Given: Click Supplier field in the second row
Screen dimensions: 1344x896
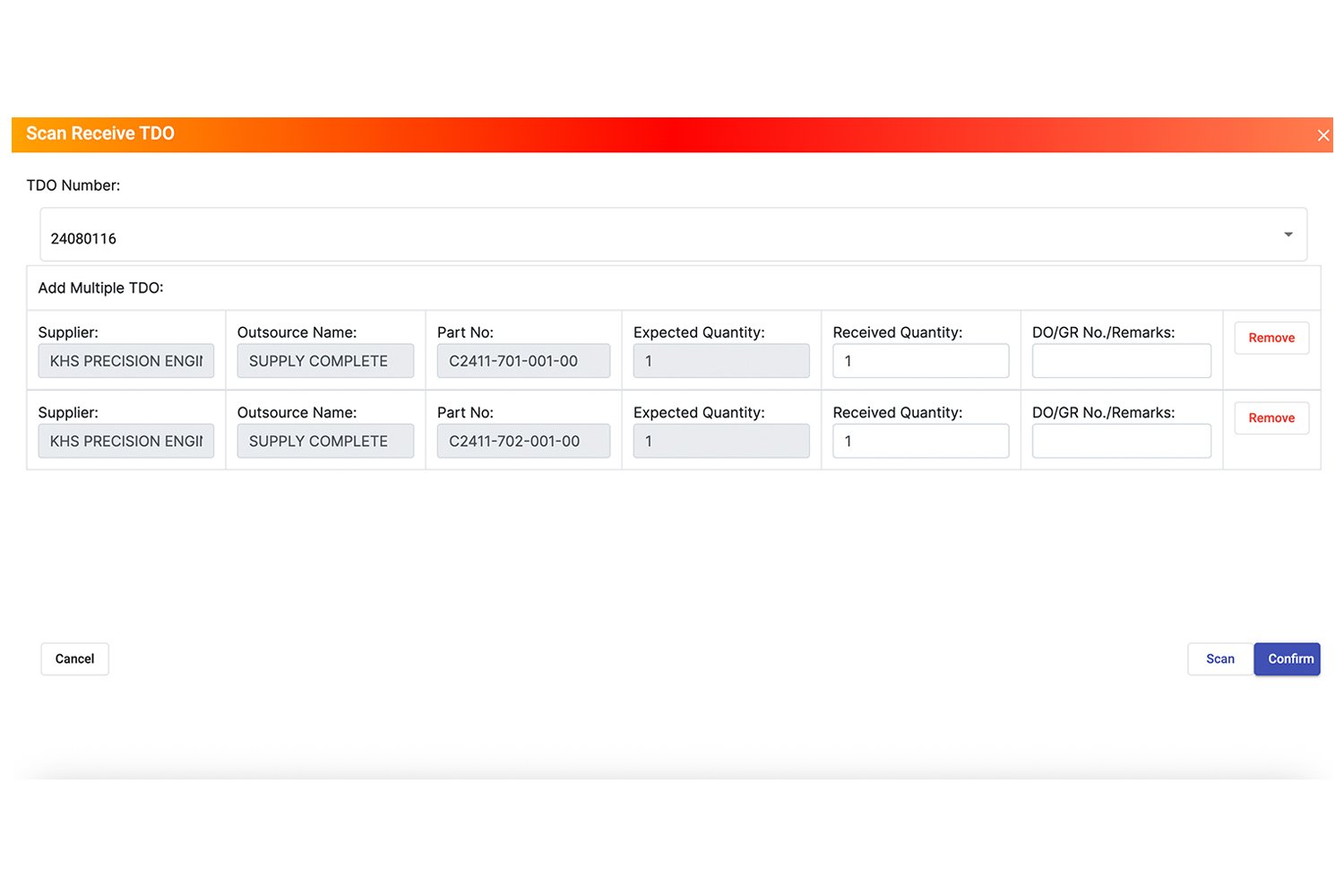Looking at the screenshot, I should coord(126,441).
